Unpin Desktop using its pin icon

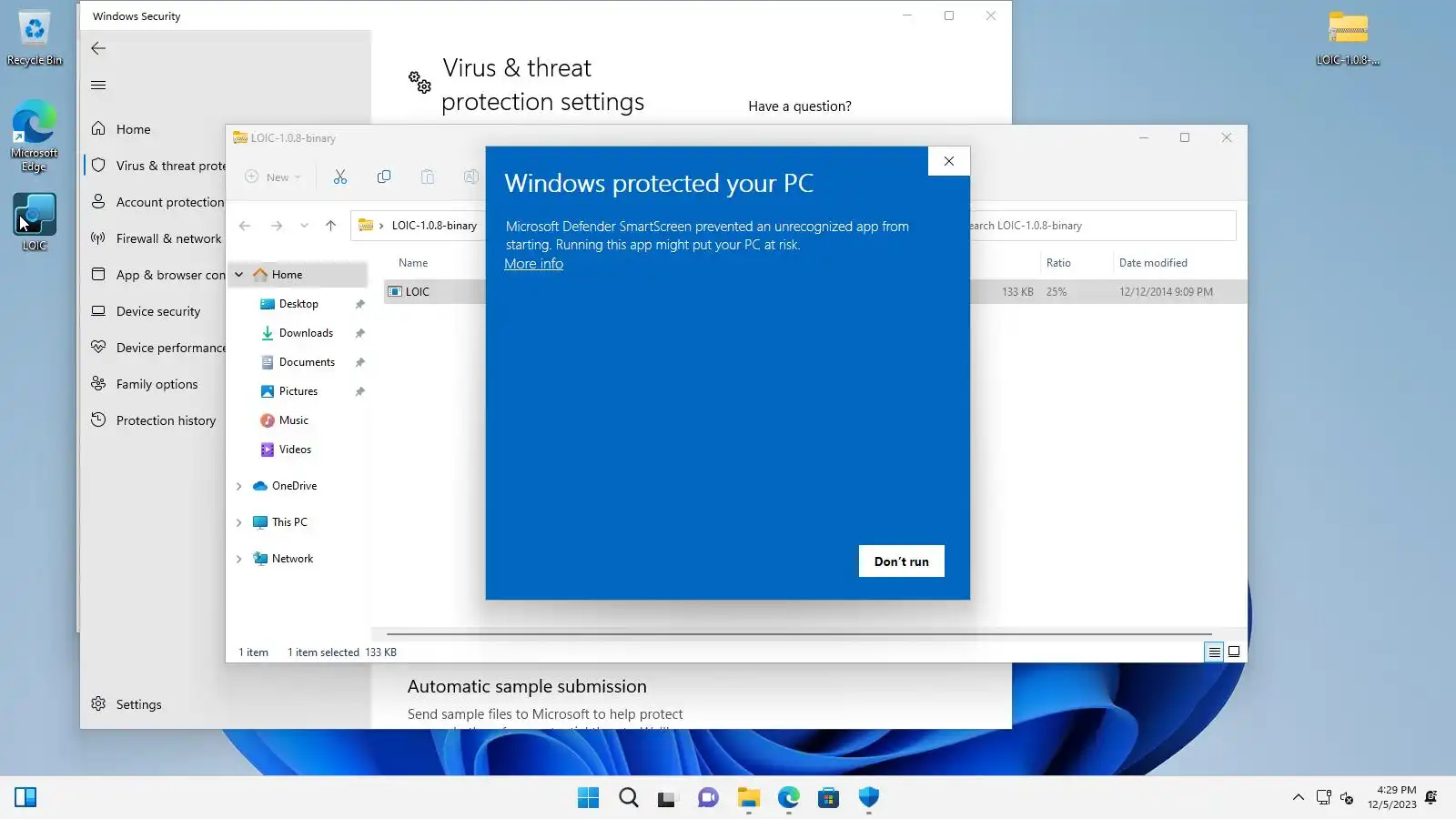point(360,304)
